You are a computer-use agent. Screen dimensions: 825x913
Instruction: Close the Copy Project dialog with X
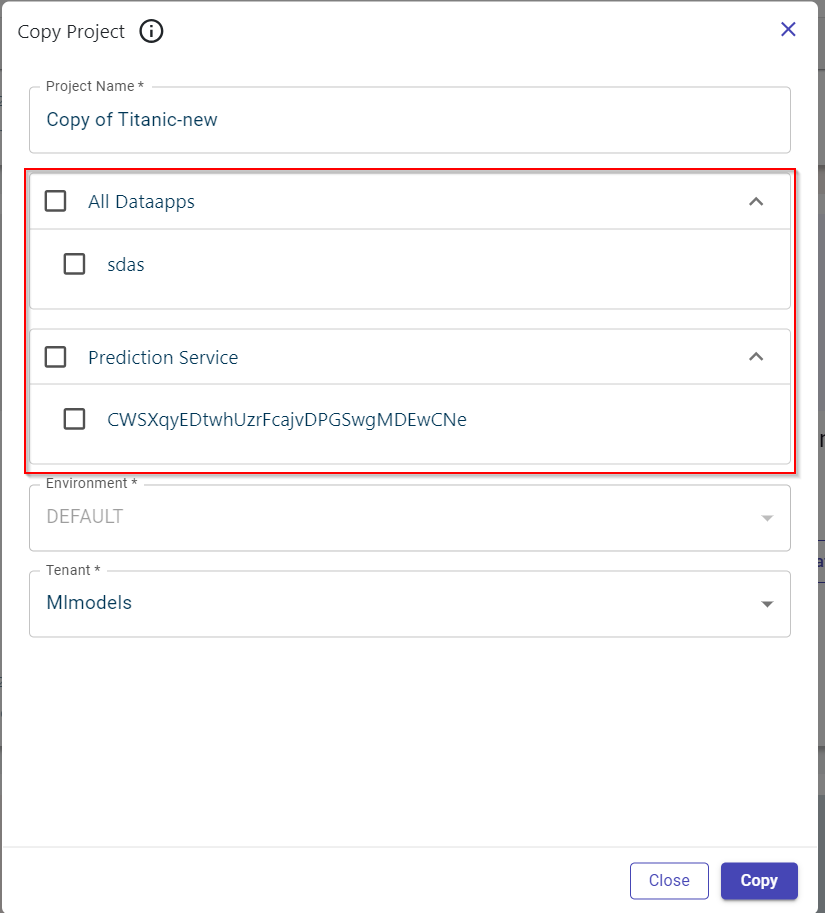(x=788, y=29)
